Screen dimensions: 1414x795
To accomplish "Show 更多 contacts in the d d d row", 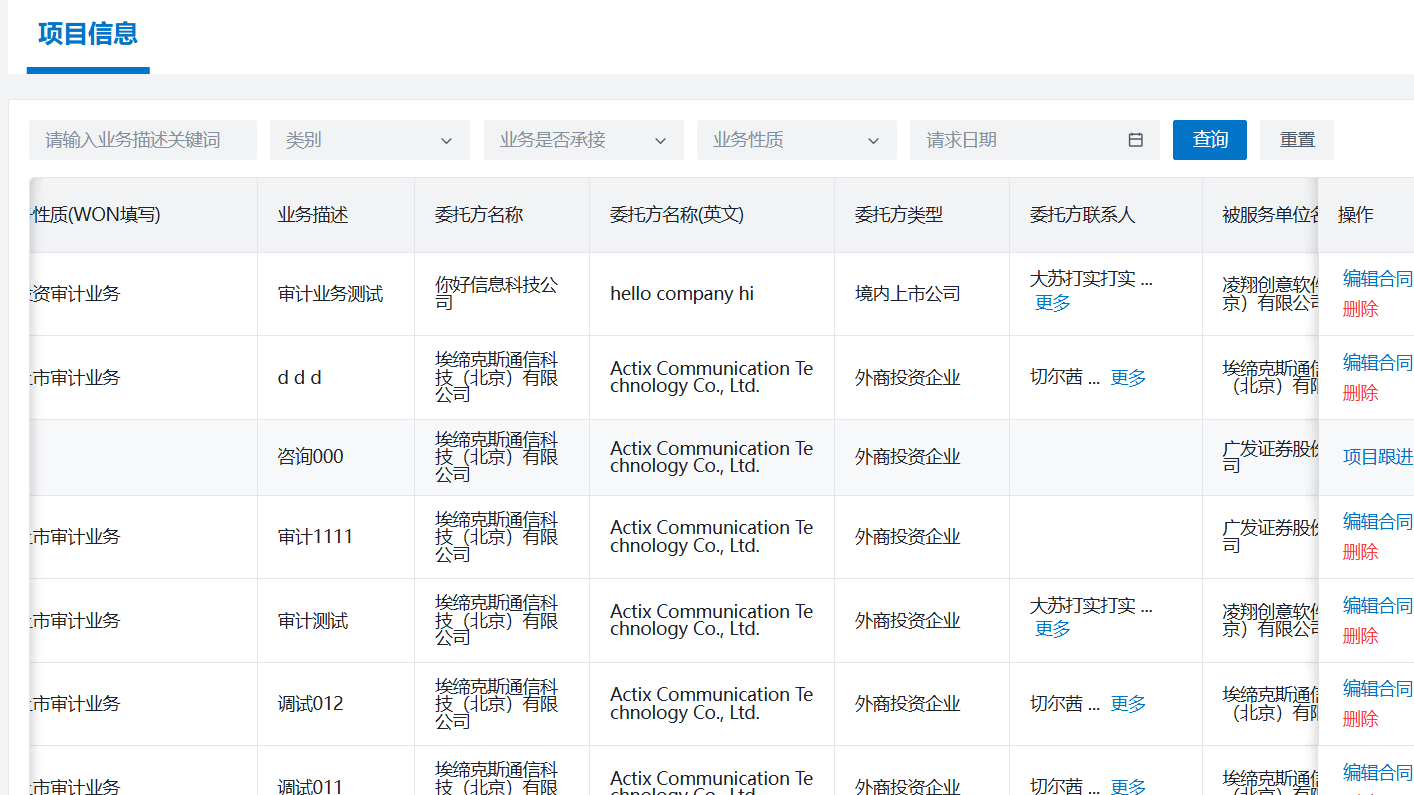I will [1128, 378].
